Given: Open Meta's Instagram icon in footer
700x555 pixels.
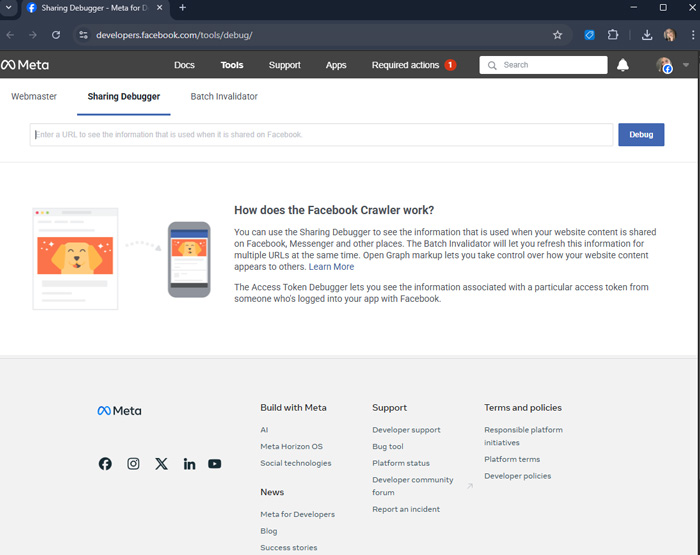Looking at the screenshot, I should click(x=133, y=464).
